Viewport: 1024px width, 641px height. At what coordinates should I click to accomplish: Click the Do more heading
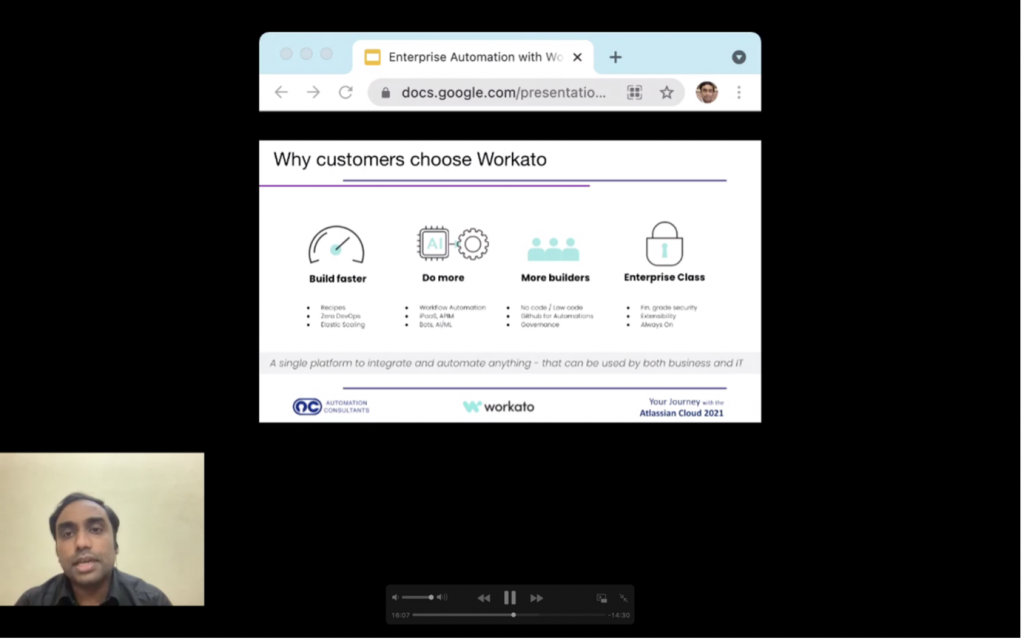pyautogui.click(x=443, y=278)
